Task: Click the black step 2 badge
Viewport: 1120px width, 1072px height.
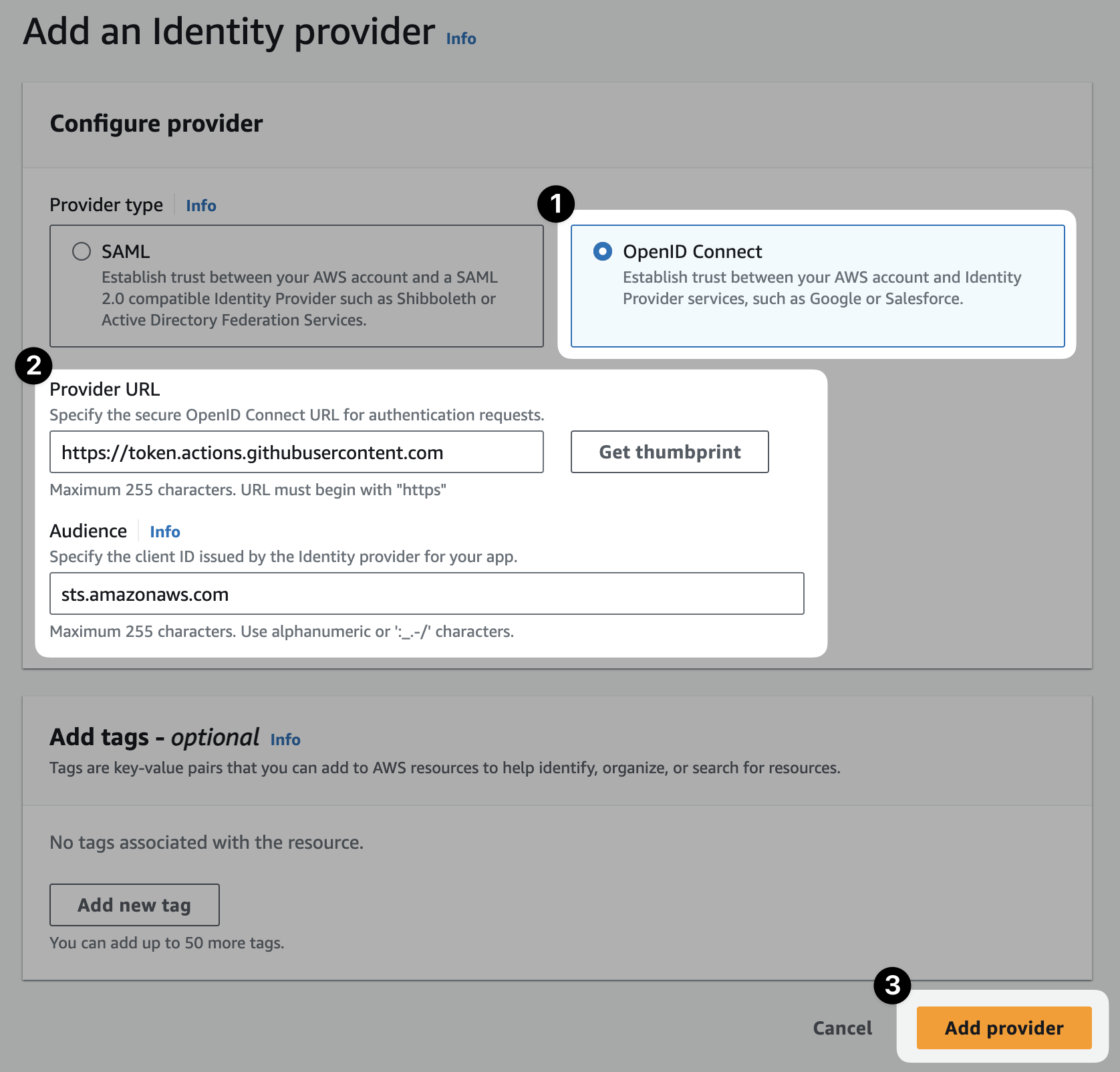Action: [x=33, y=366]
